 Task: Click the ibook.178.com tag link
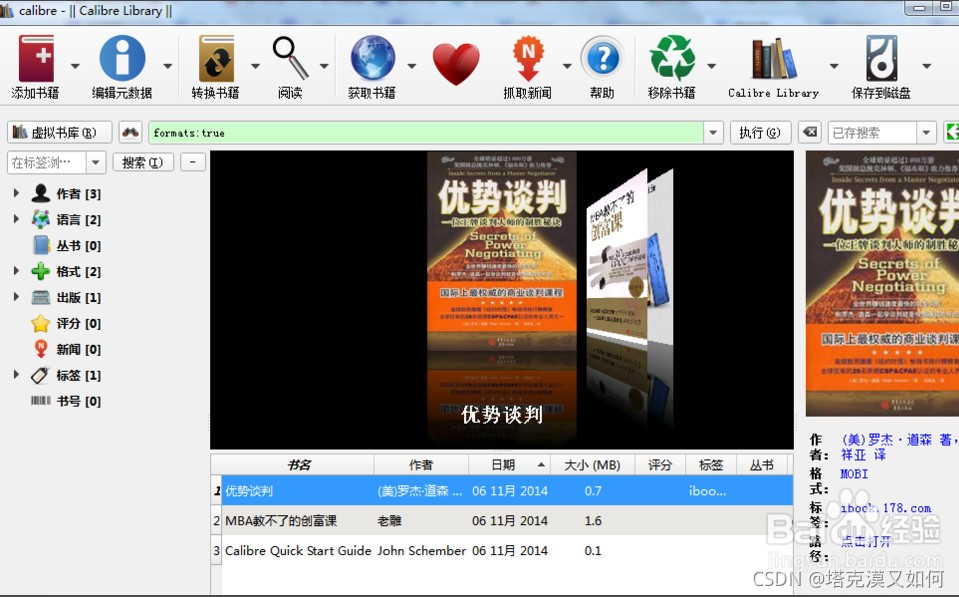(886, 508)
